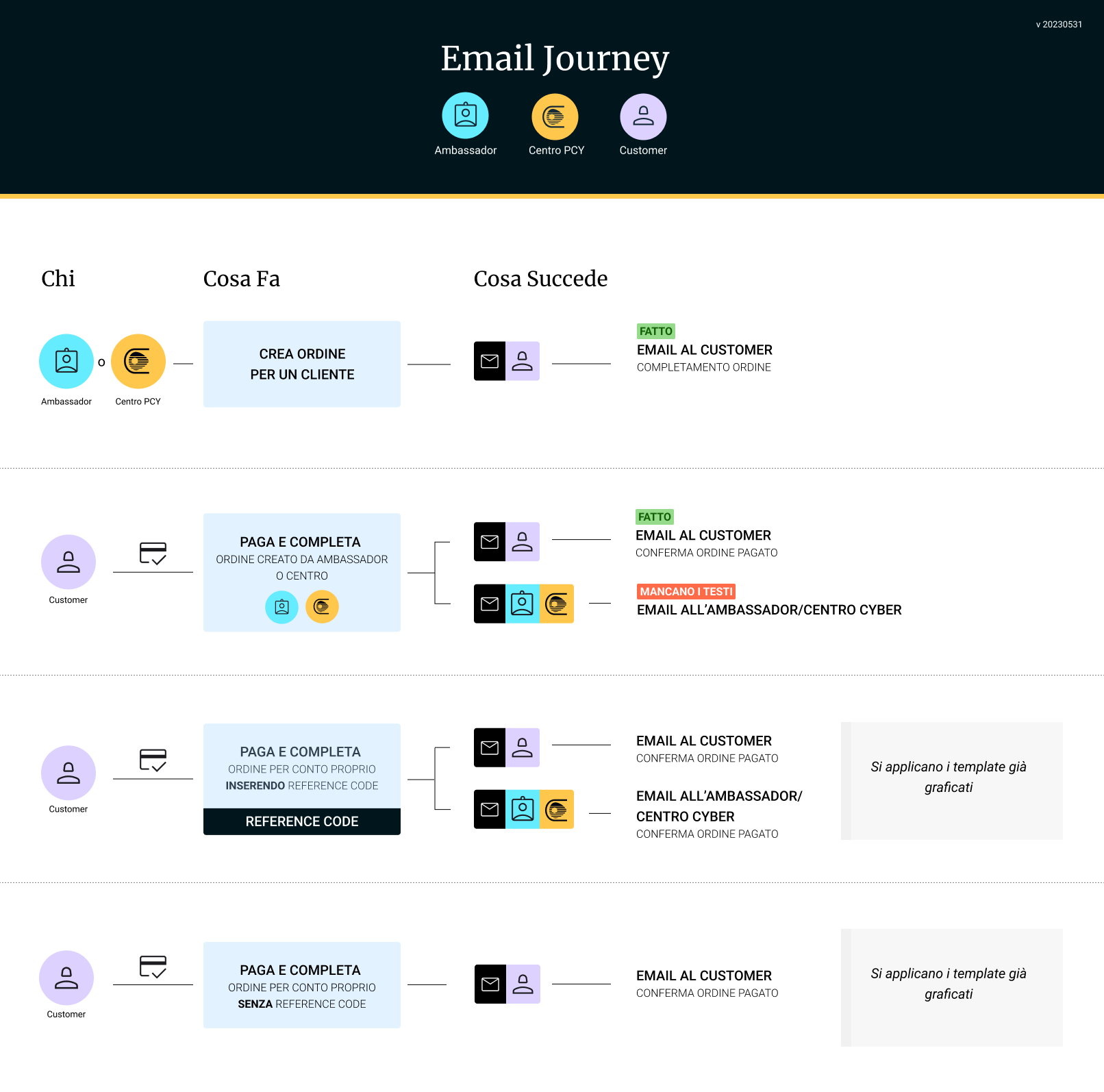
Task: Click the version label v 20230531
Action: point(1059,25)
